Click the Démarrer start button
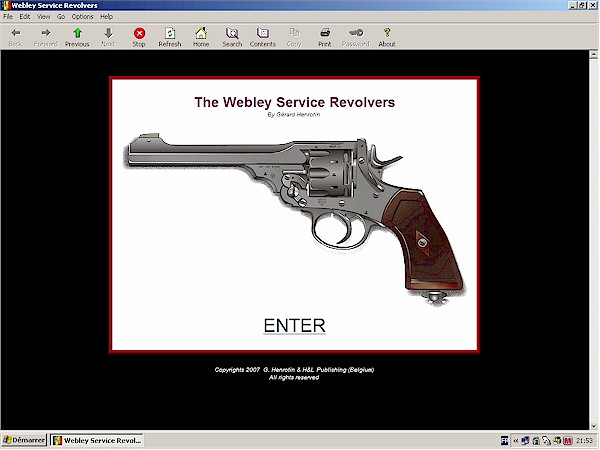The width and height of the screenshot is (600, 450). 24,440
